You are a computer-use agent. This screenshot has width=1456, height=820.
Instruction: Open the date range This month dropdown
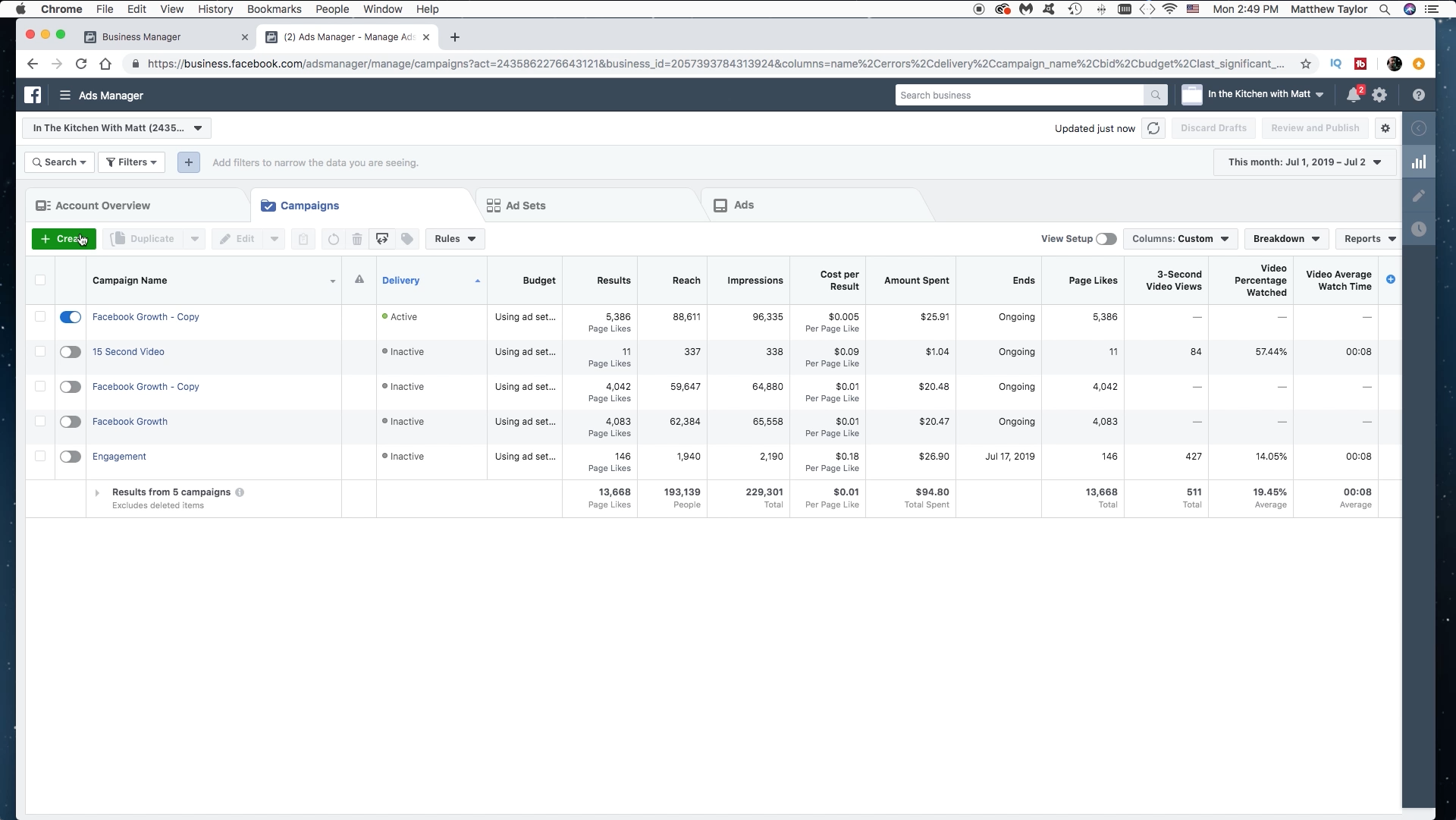[x=1304, y=162]
